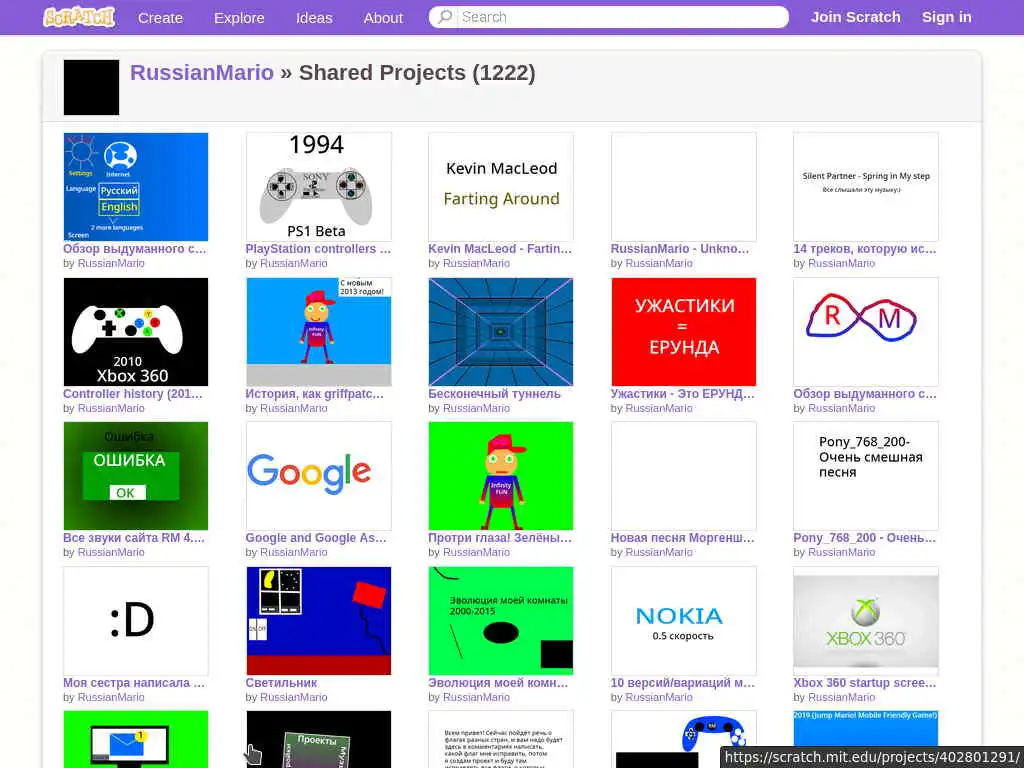
Task: Open the Google logo thumbnail
Action: pyautogui.click(x=319, y=476)
